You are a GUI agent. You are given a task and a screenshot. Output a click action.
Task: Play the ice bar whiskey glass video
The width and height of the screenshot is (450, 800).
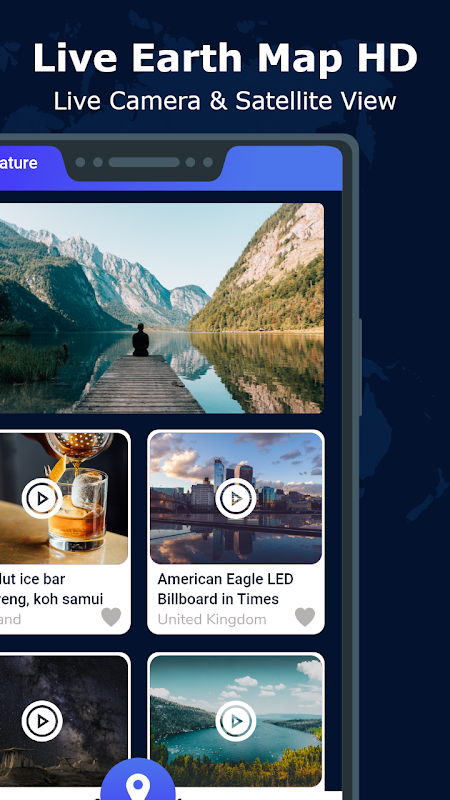click(x=42, y=498)
